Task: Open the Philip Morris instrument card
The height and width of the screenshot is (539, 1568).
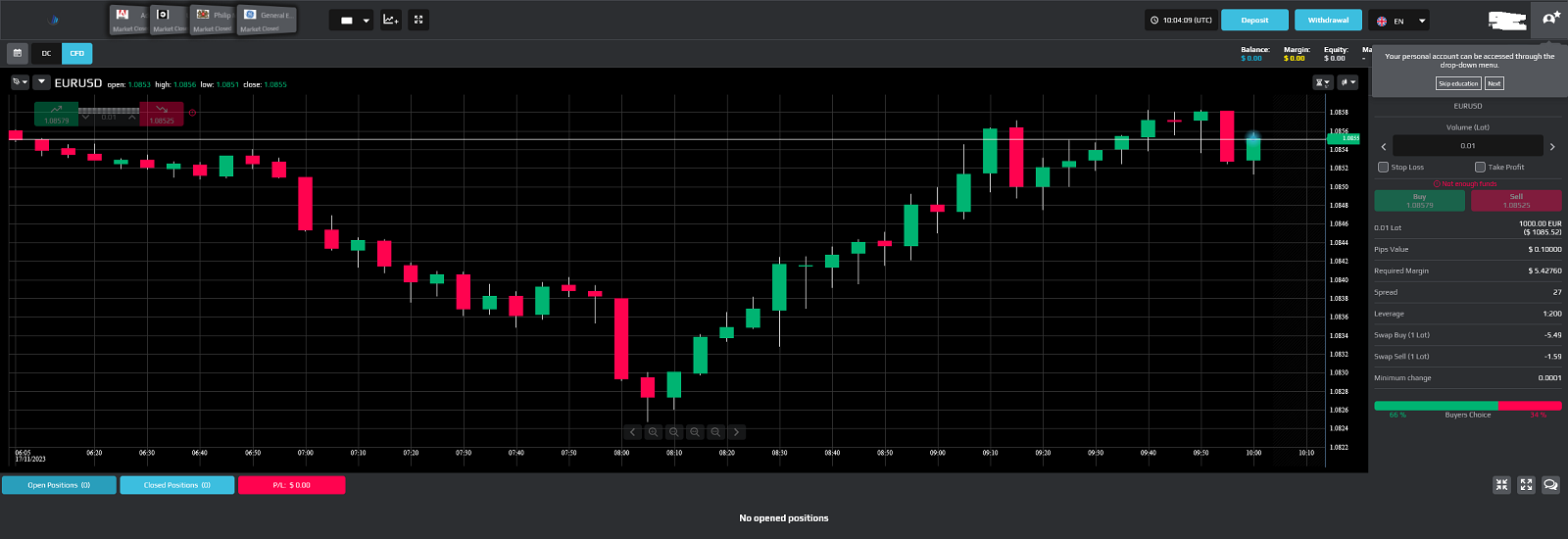Action: 212,20
